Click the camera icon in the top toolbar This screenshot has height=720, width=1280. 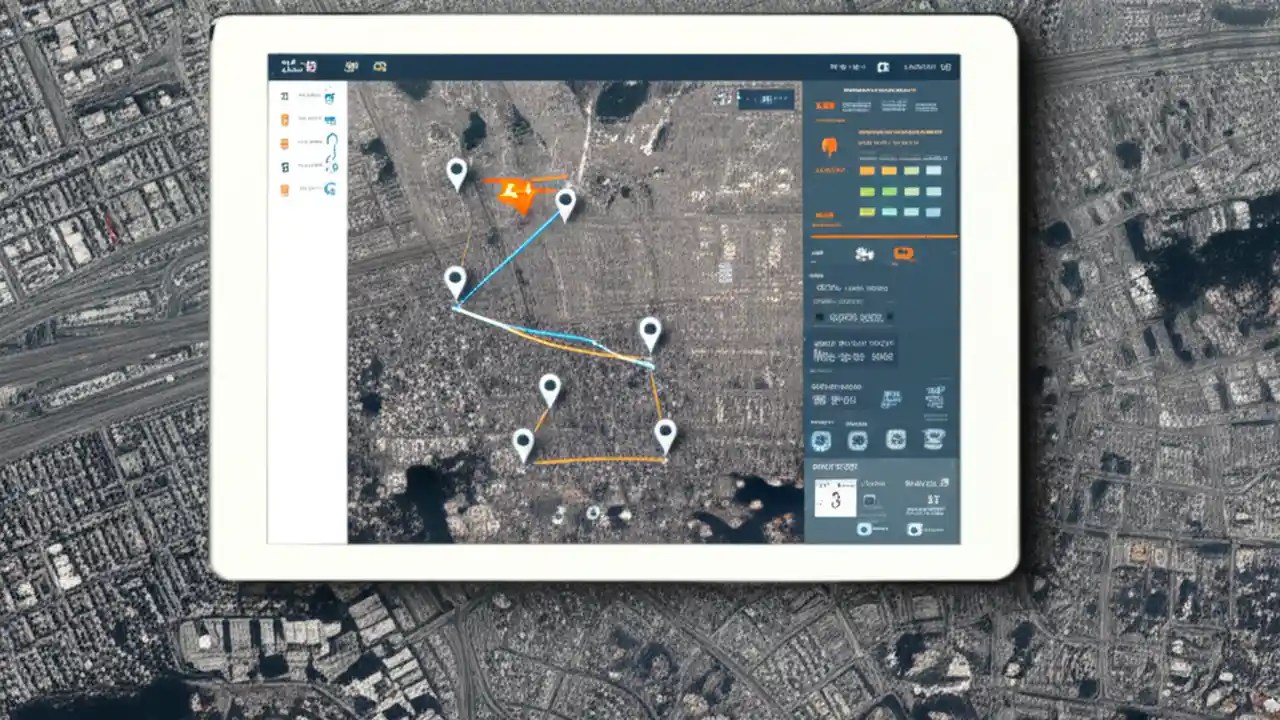[381, 66]
